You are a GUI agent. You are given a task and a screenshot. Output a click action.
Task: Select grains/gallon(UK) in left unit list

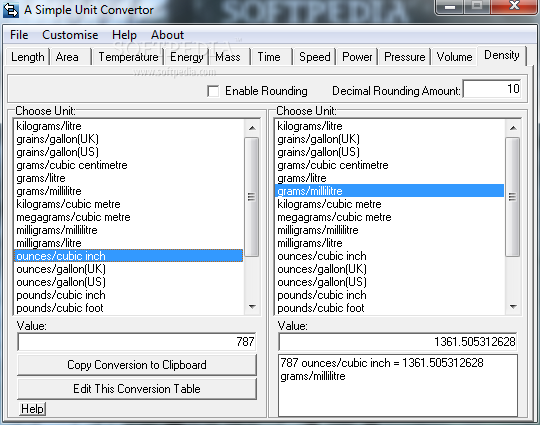coord(128,139)
